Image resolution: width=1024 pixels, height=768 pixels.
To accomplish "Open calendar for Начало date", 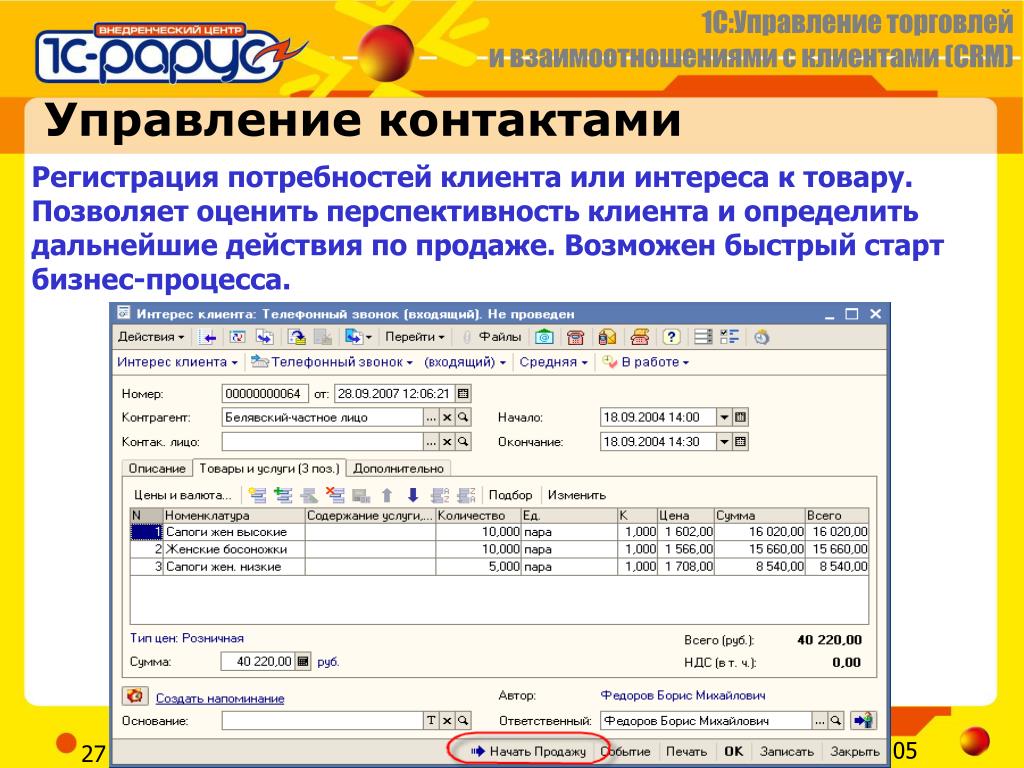I will 741,417.
